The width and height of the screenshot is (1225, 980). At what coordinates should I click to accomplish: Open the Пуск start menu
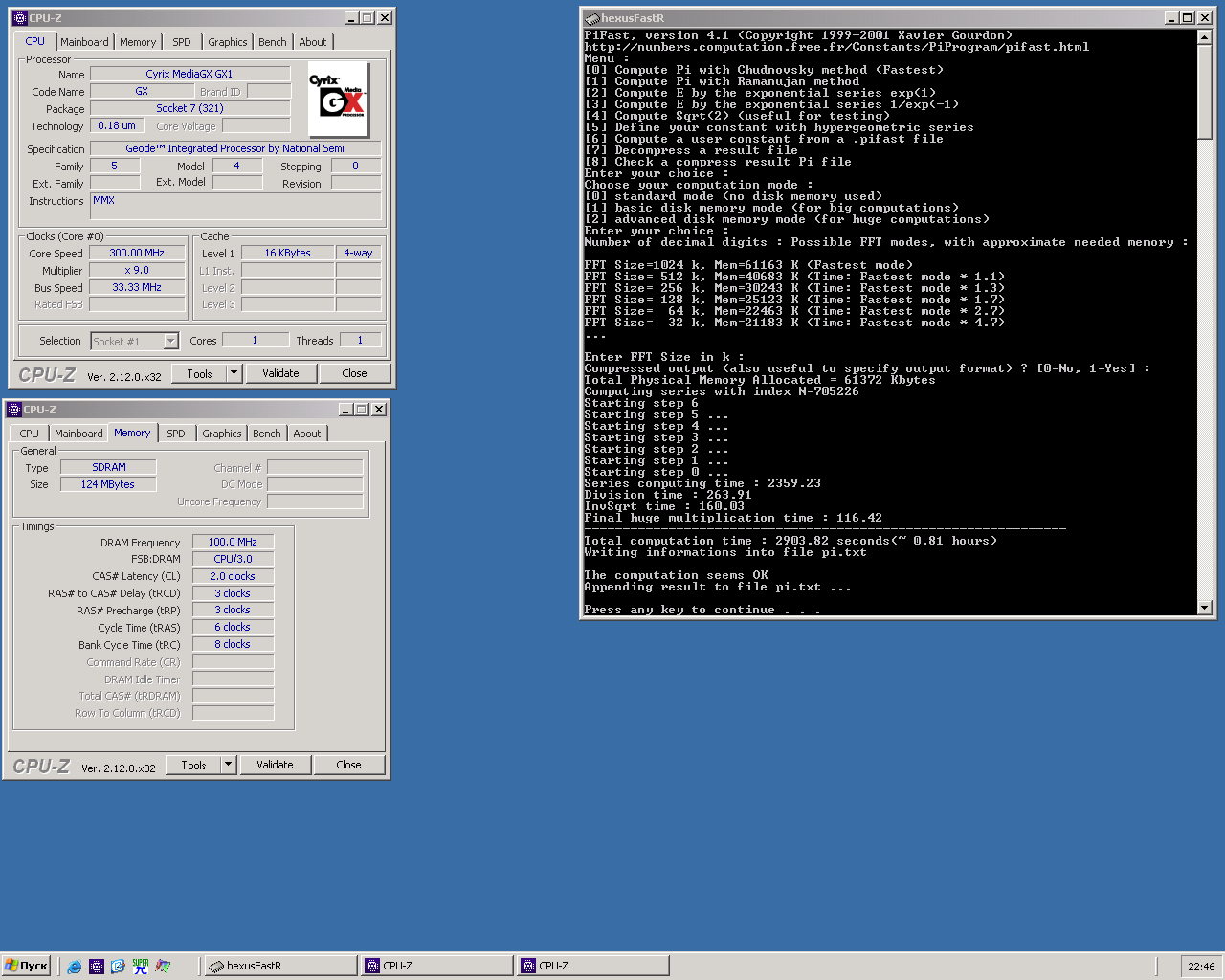[26, 966]
